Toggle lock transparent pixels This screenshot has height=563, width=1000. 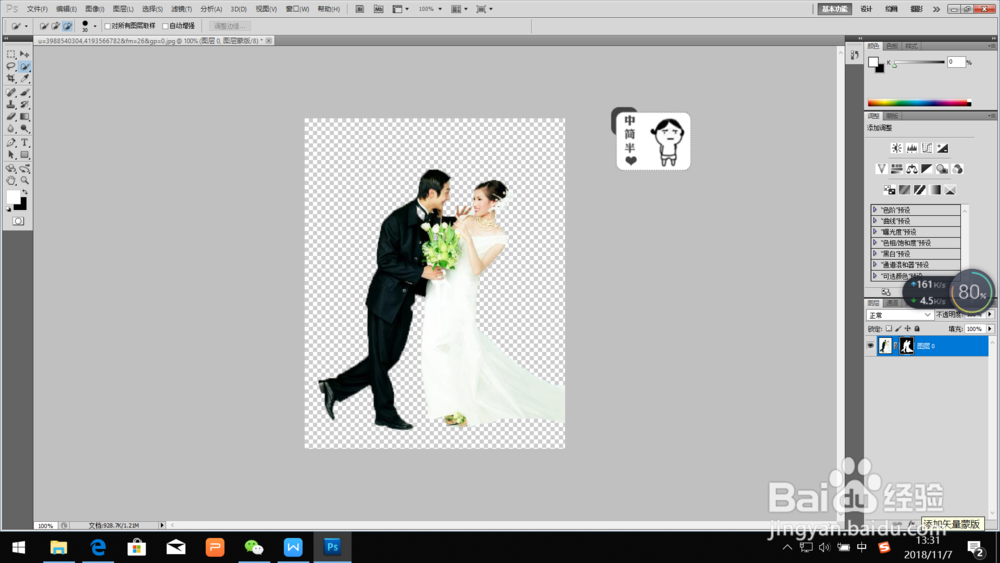tap(889, 329)
